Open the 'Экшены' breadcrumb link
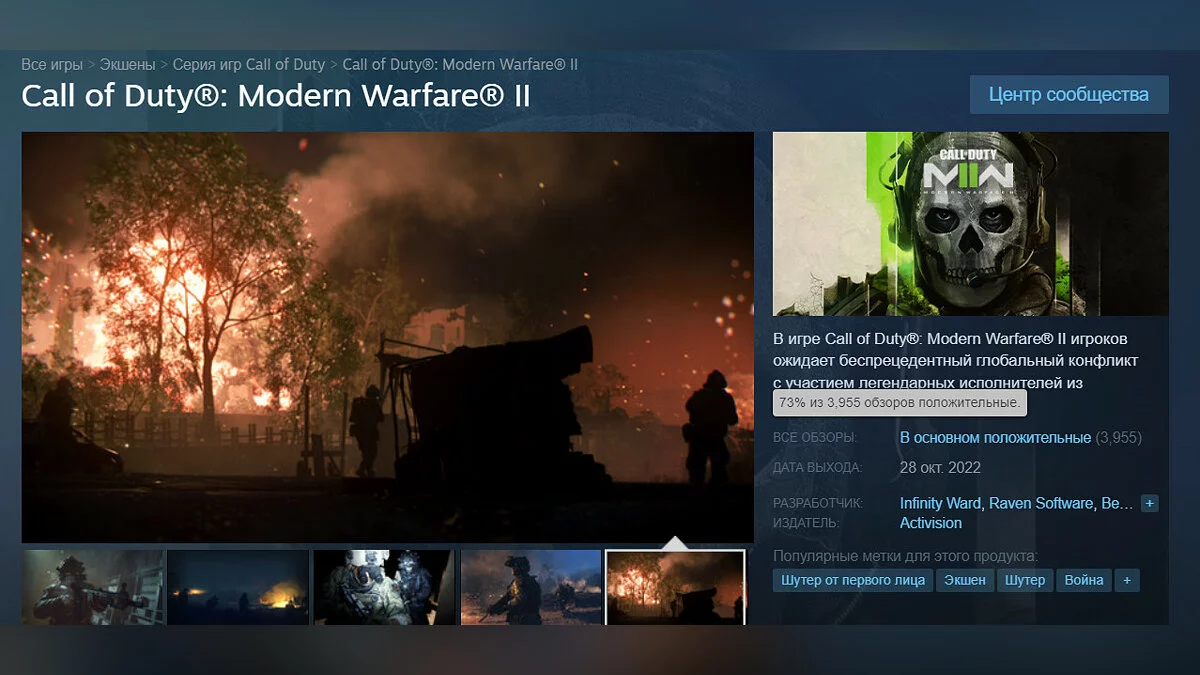Viewport: 1200px width, 675px height. 127,64
